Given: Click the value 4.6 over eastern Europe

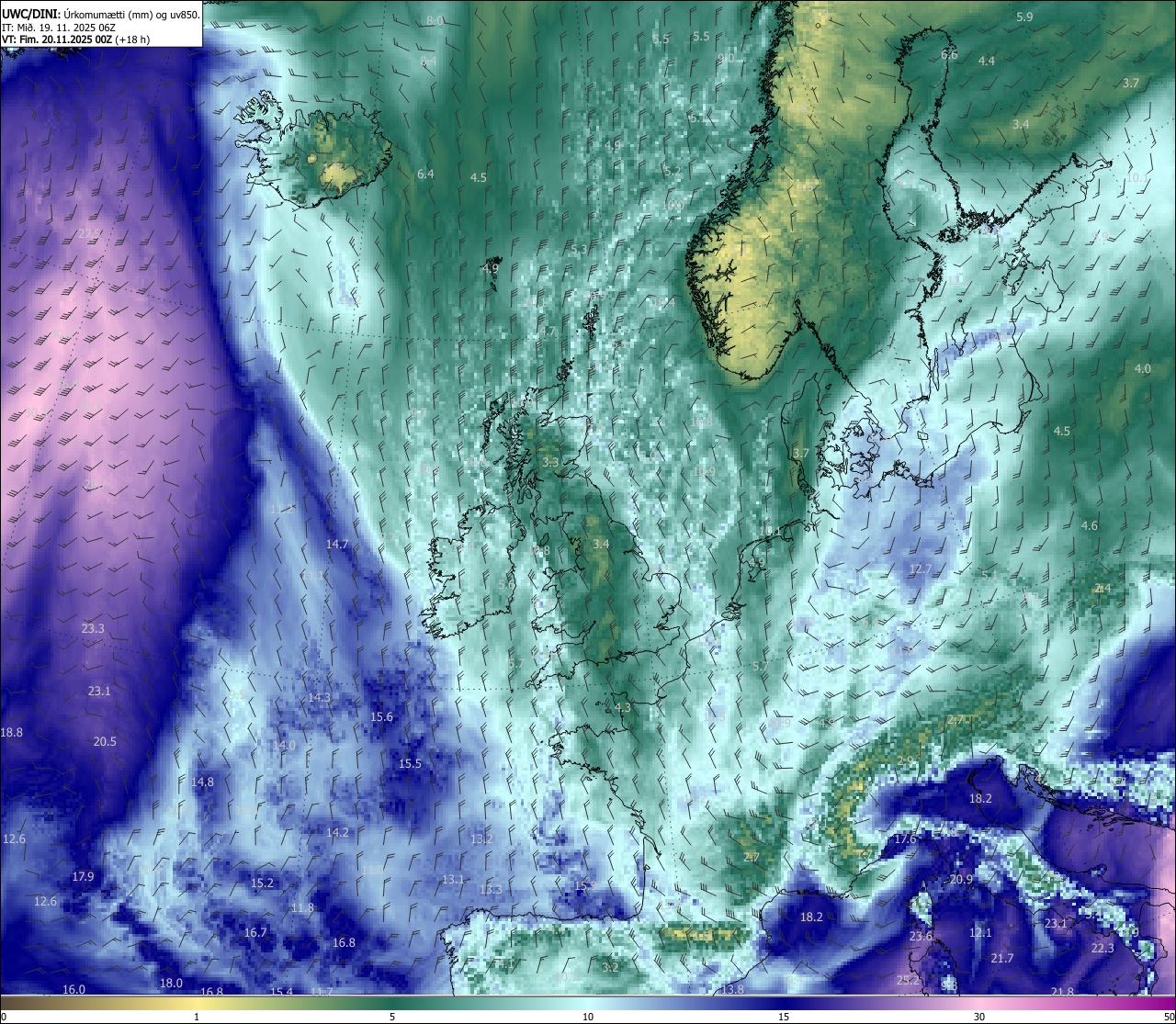Looking at the screenshot, I should point(1090,525).
